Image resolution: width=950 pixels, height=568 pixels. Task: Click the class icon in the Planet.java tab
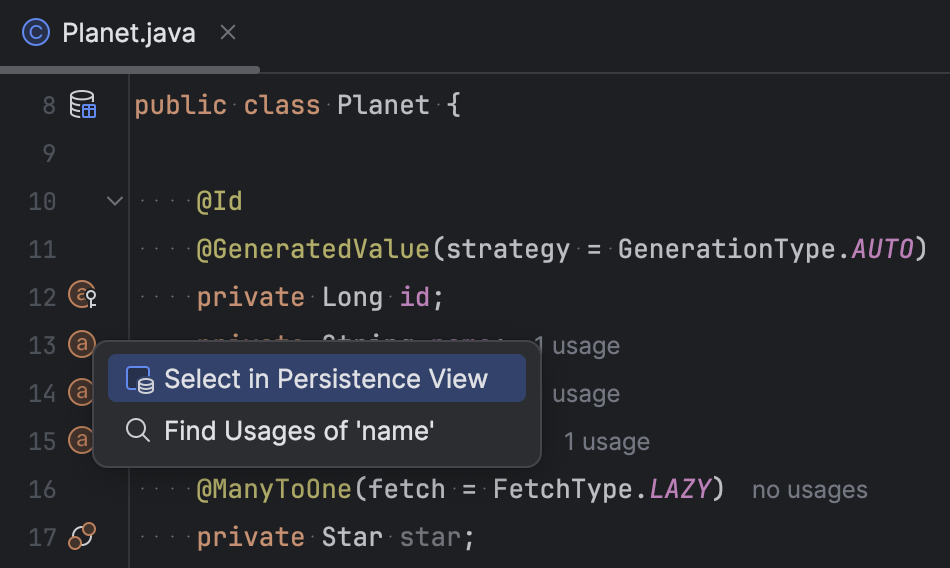(36, 32)
